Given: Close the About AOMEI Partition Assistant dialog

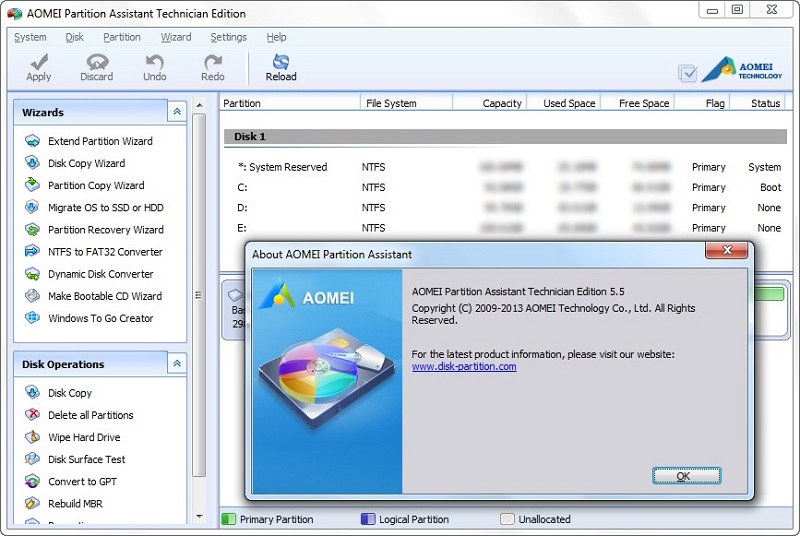Looking at the screenshot, I should point(727,250).
